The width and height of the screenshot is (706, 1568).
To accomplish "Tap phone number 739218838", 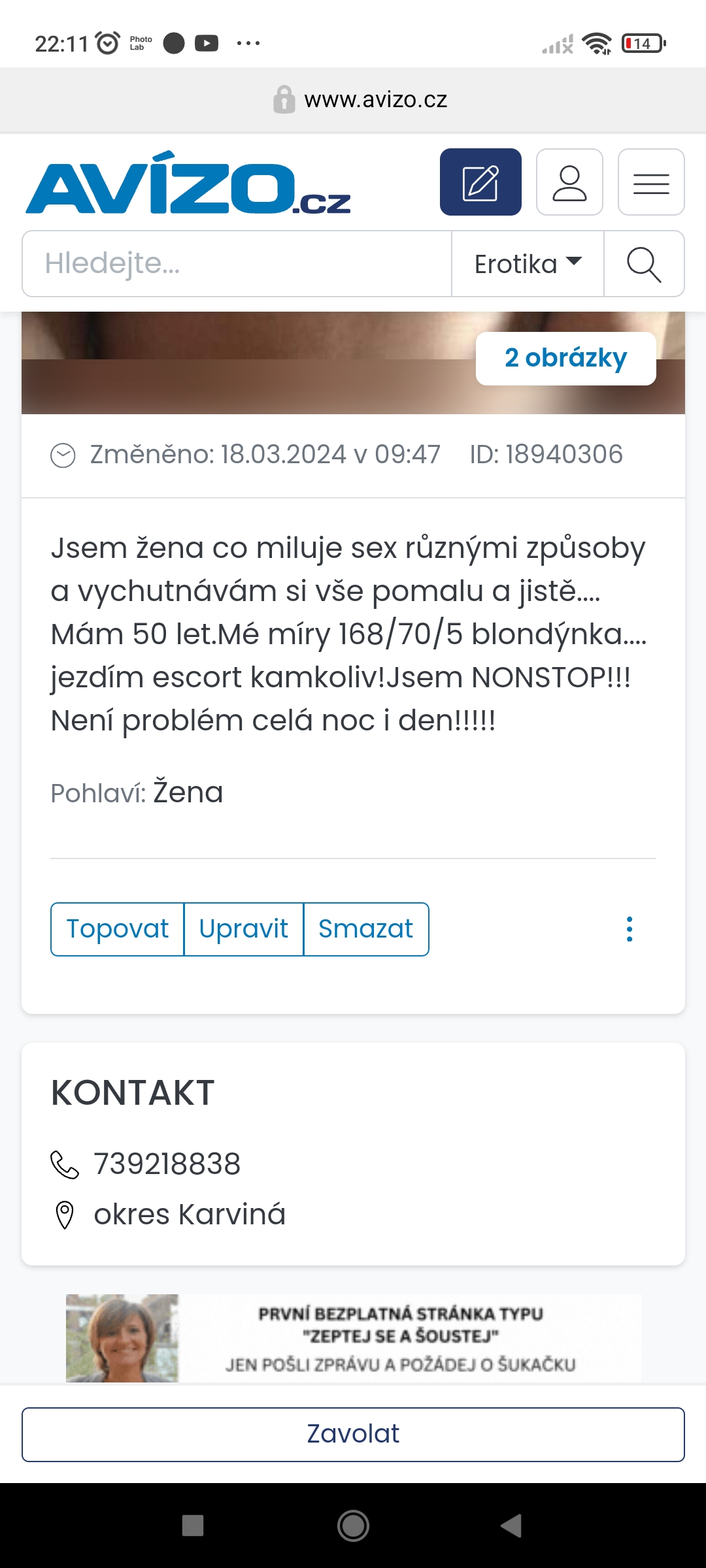I will click(167, 1164).
